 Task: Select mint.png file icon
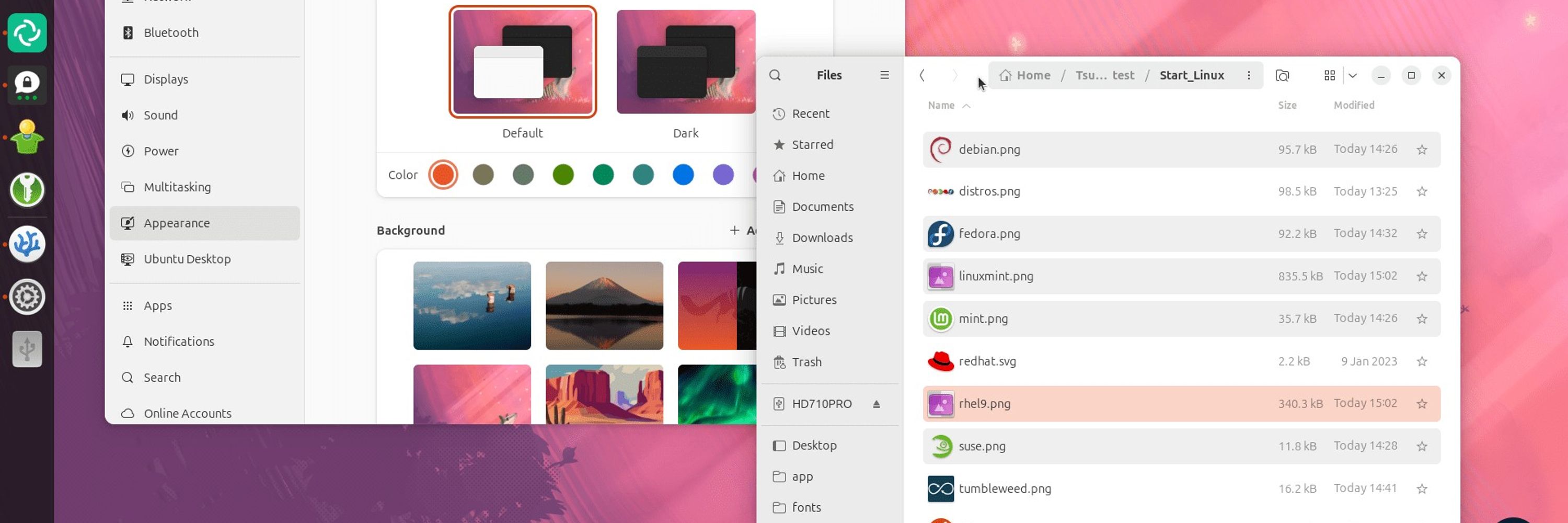pos(940,319)
